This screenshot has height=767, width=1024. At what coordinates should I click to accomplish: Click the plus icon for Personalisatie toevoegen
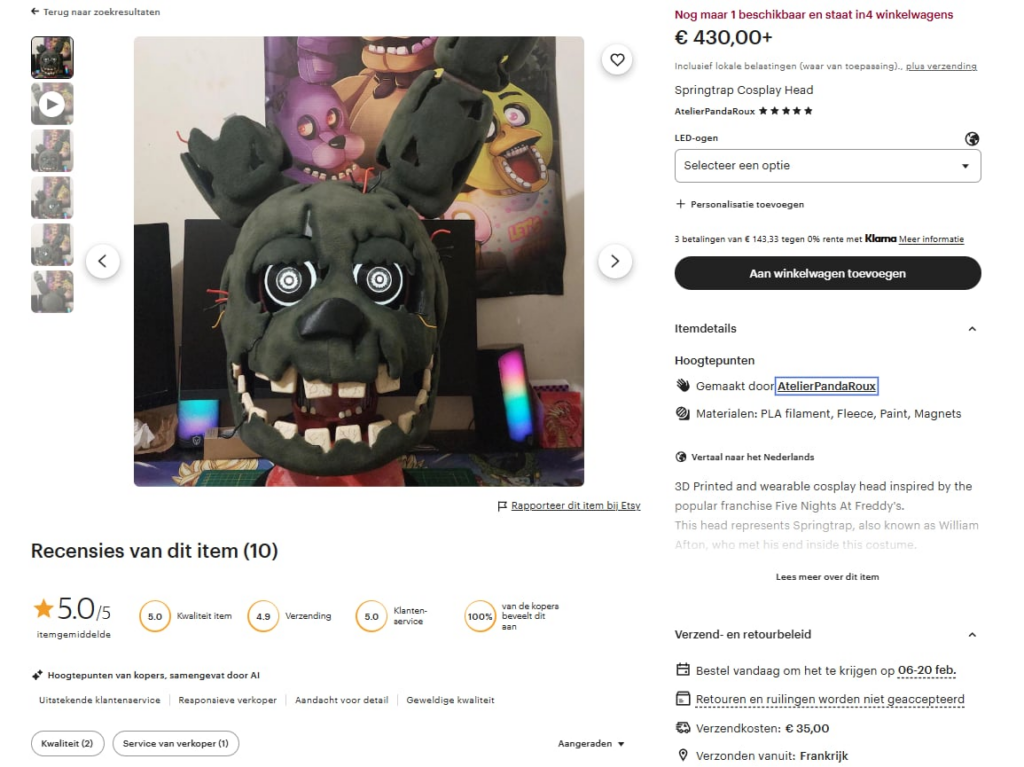(680, 204)
